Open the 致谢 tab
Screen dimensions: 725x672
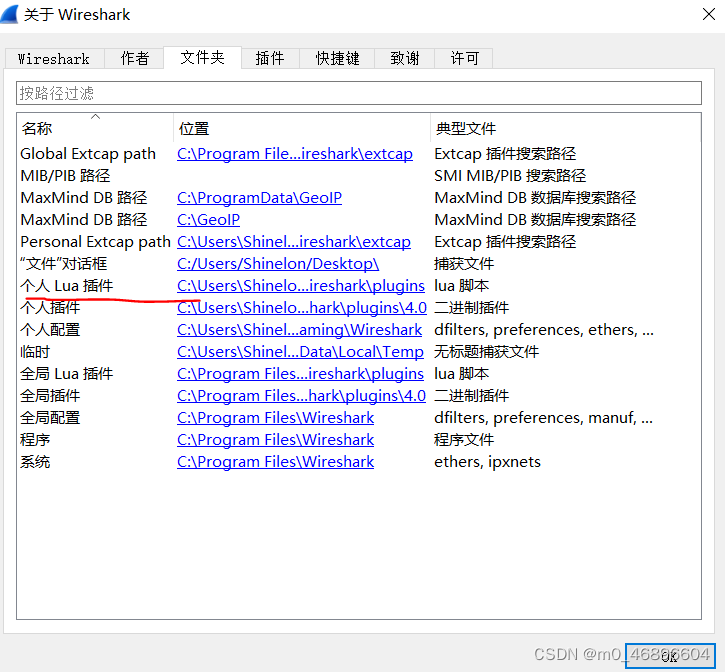pyautogui.click(x=405, y=59)
